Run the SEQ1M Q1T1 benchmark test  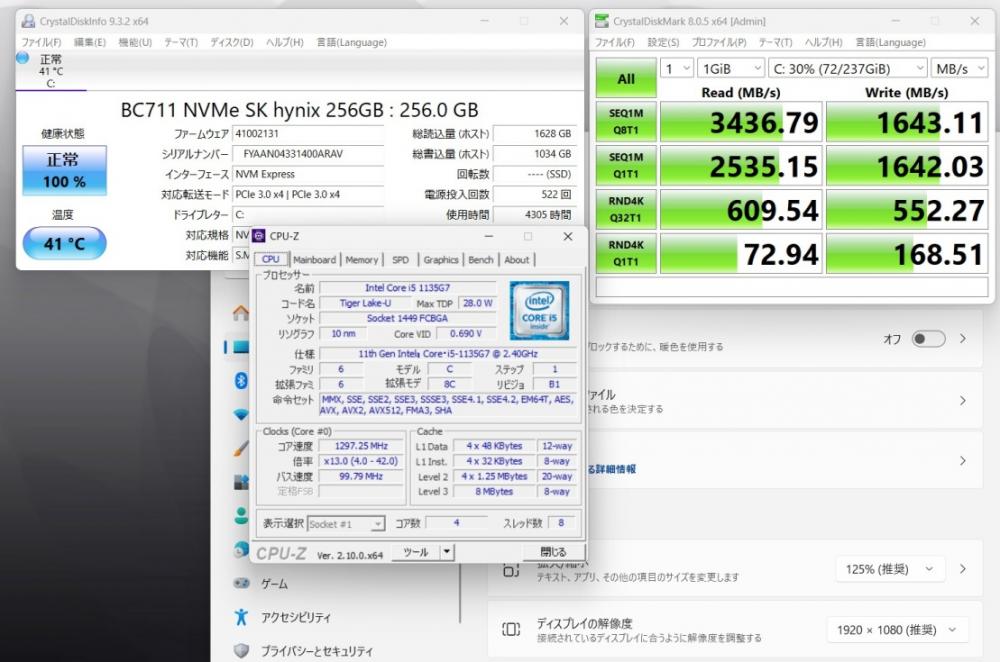(x=626, y=165)
